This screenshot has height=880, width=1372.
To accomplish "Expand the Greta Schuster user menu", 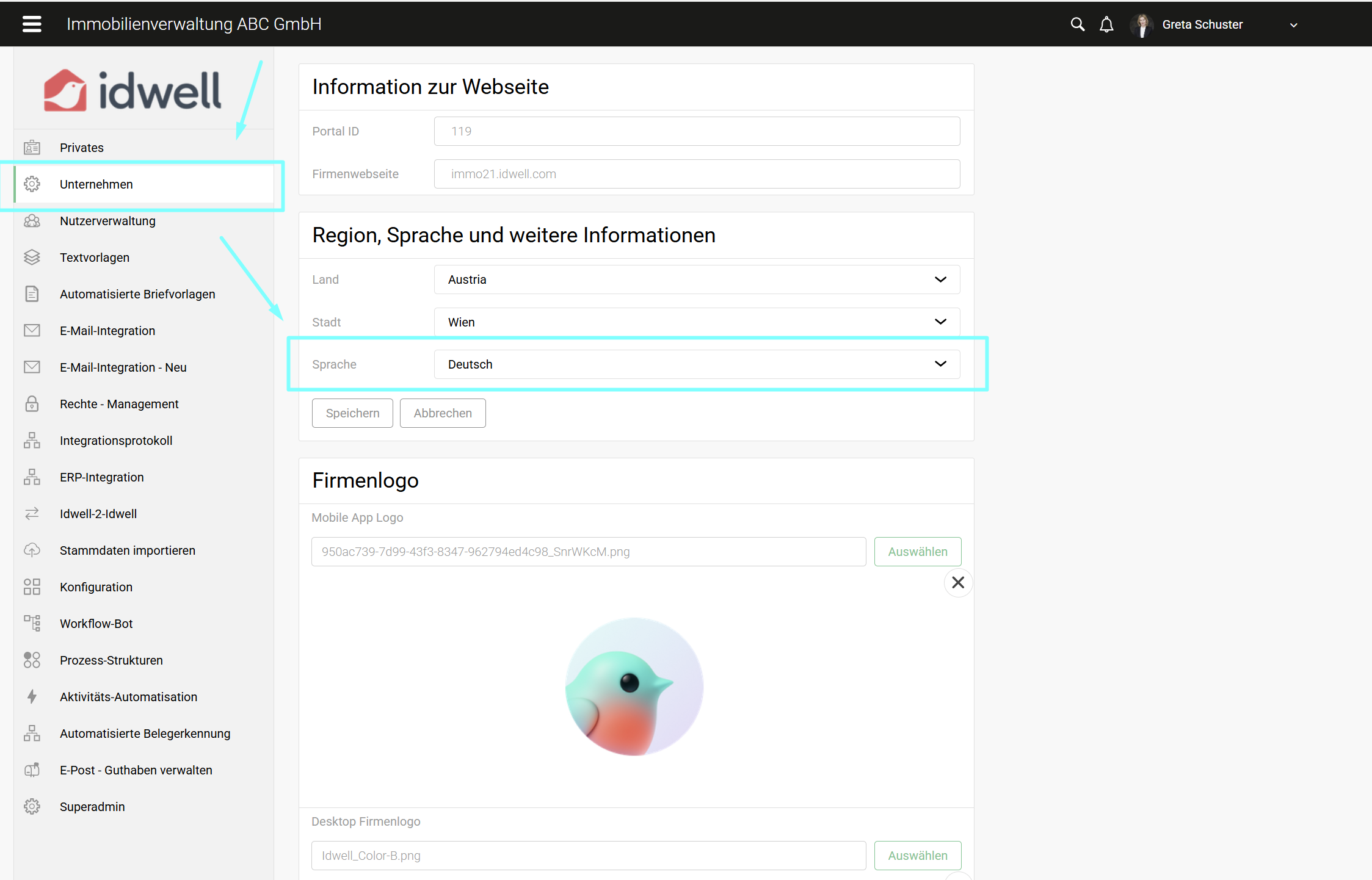I will [1293, 25].
